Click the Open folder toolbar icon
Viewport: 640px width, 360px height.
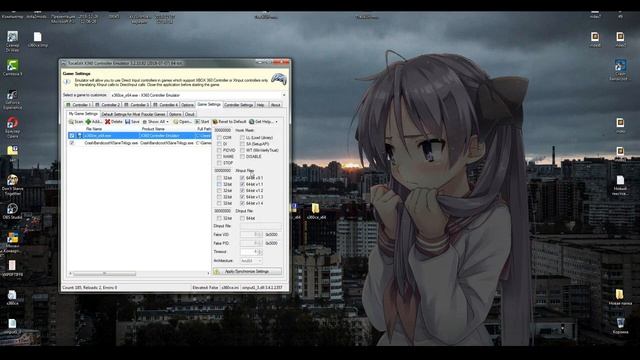click(x=176, y=122)
